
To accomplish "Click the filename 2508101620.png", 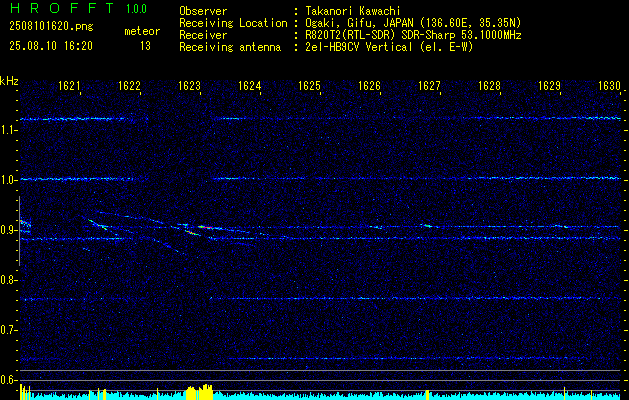I will (x=51, y=27).
